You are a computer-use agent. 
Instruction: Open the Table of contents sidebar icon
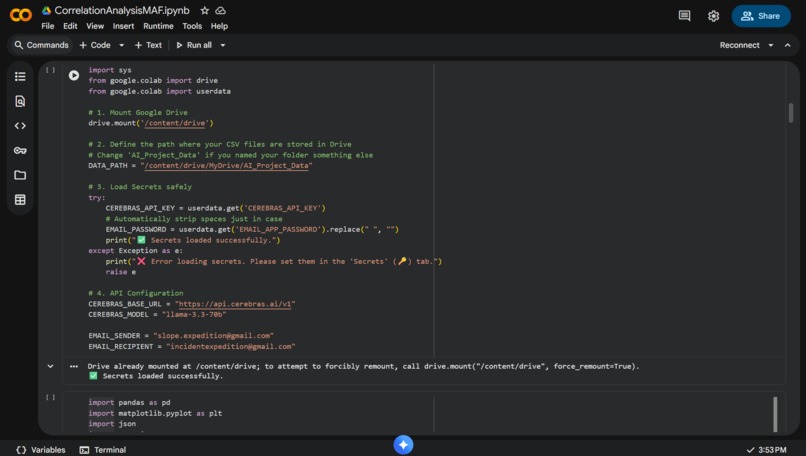point(20,77)
